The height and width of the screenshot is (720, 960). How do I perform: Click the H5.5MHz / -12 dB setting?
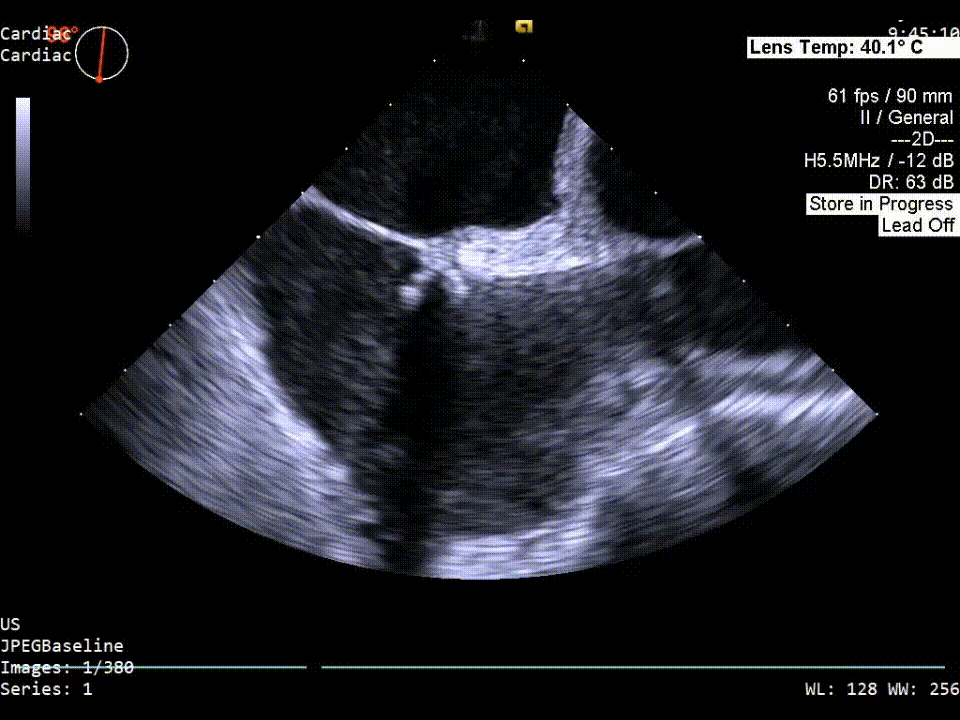pyautogui.click(x=878, y=160)
